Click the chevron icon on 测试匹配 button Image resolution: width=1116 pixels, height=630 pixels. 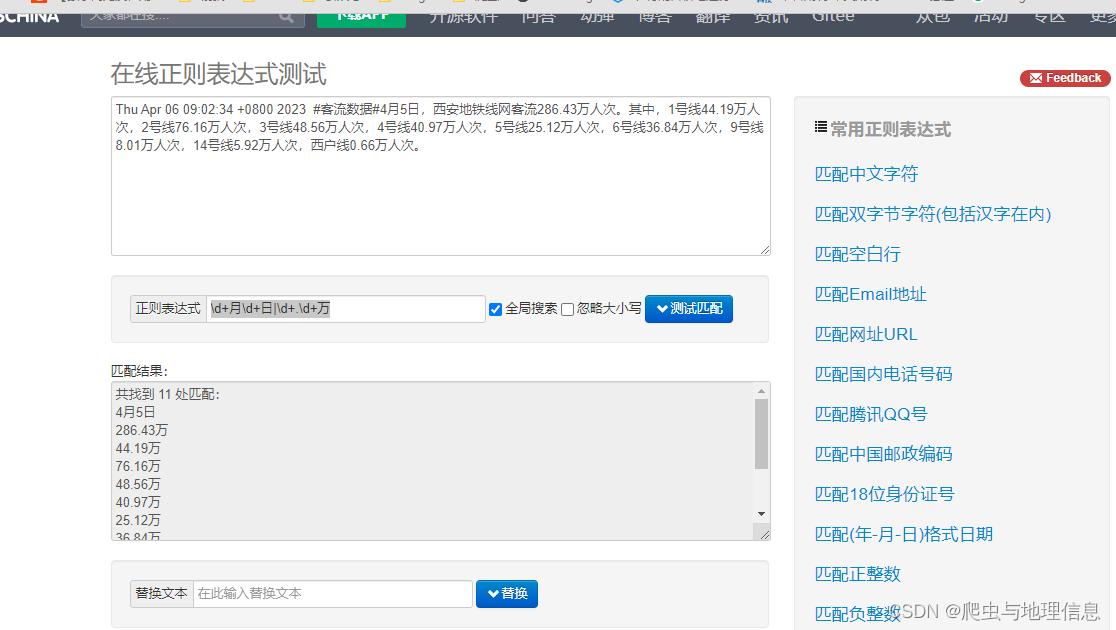point(664,308)
